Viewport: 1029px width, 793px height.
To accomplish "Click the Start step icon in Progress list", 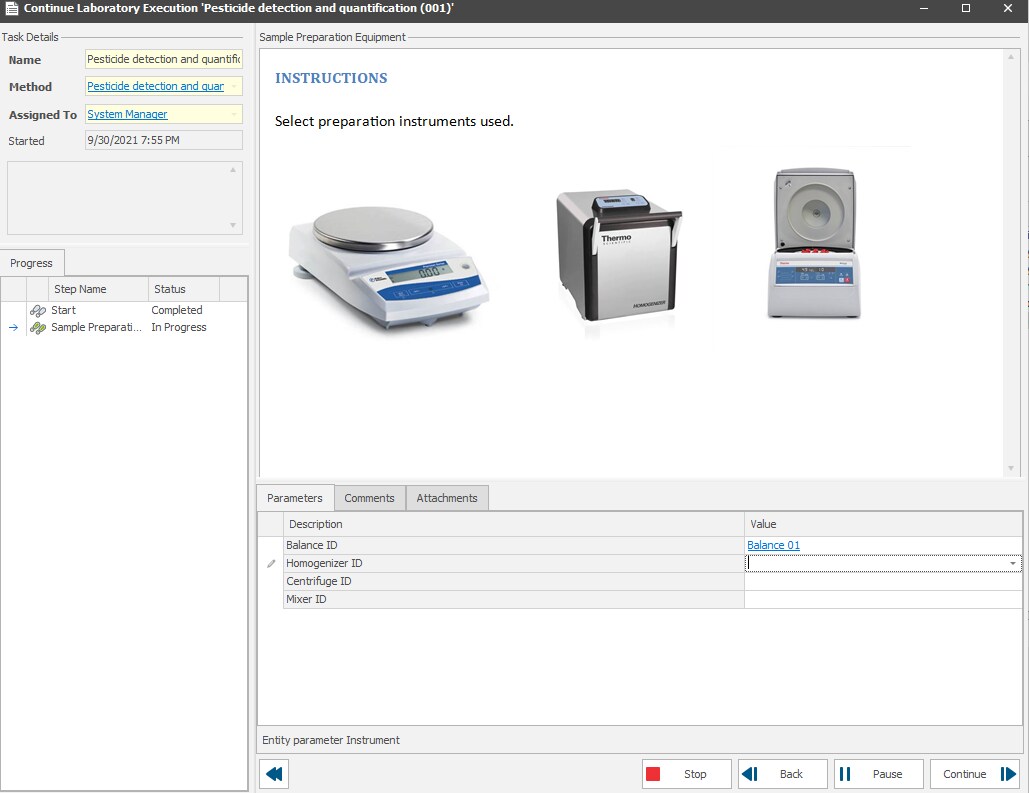I will pyautogui.click(x=38, y=311).
